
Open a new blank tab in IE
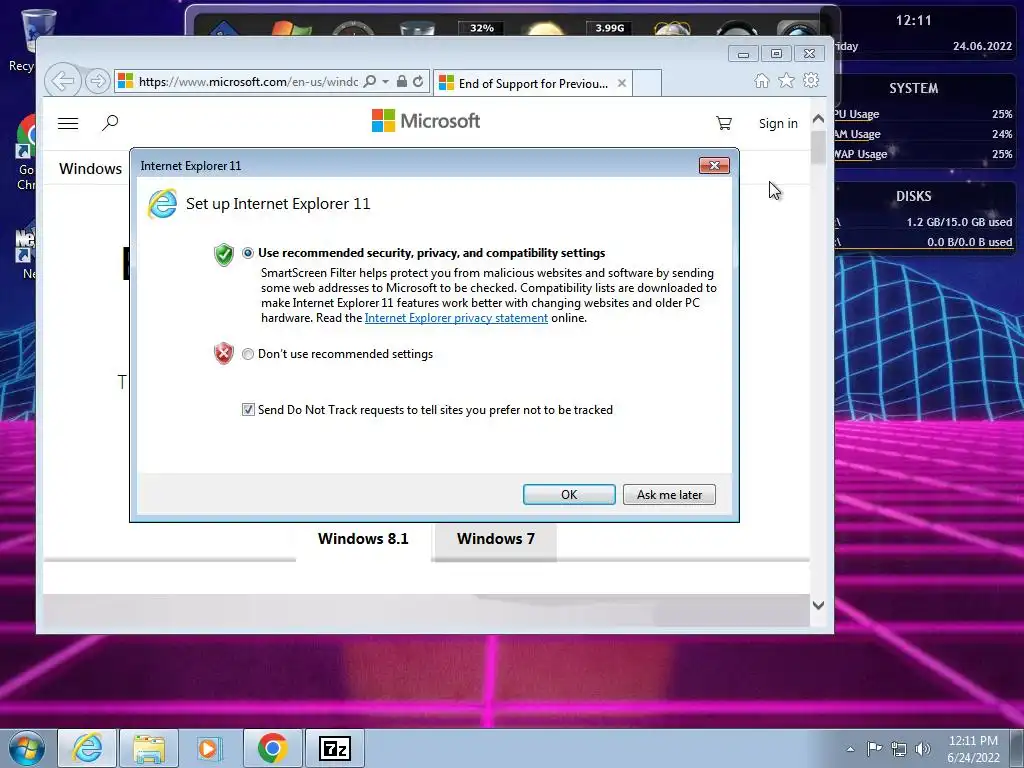(647, 83)
